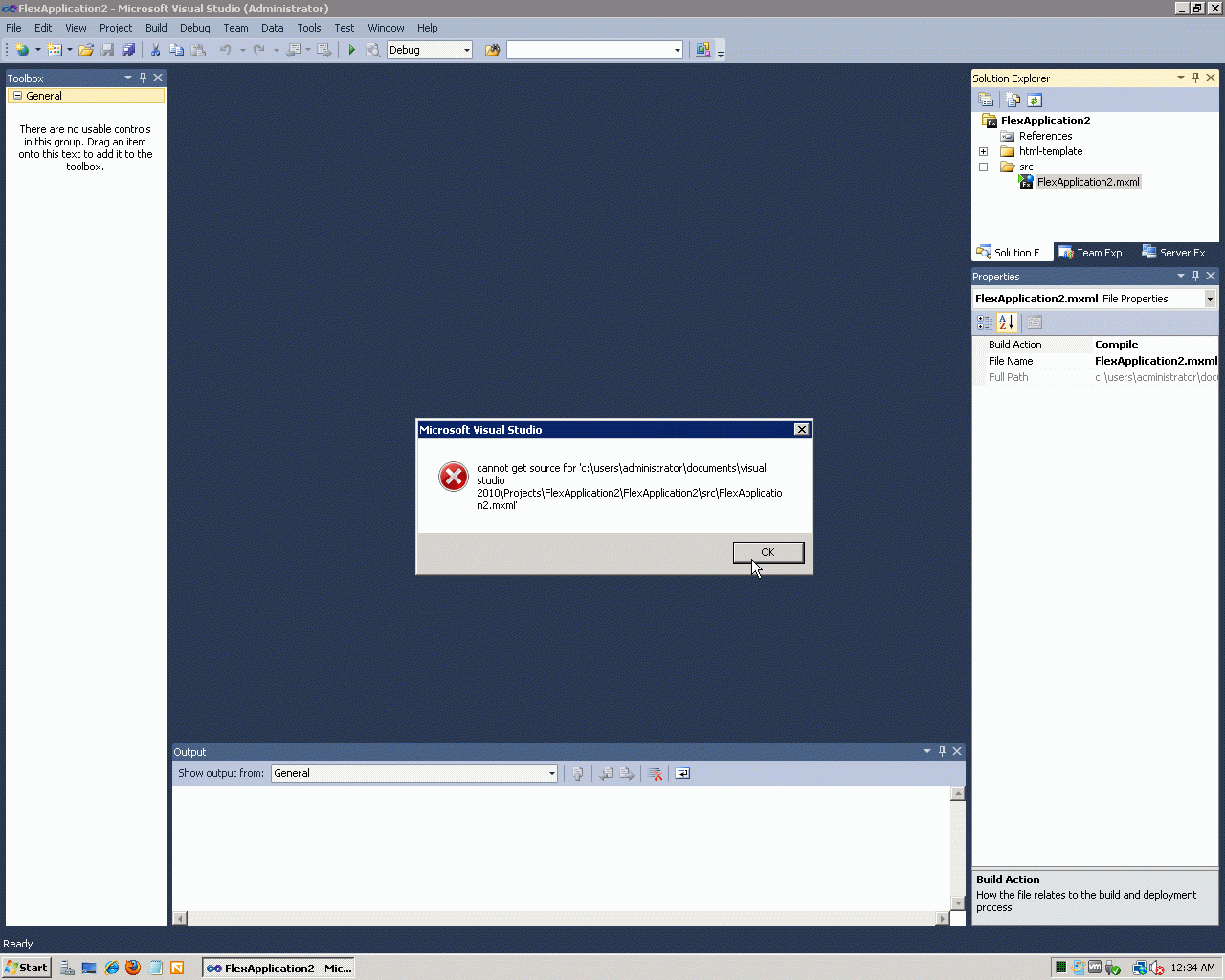This screenshot has width=1225, height=980.
Task: Switch to the Team Explorer tab
Action: (1095, 253)
